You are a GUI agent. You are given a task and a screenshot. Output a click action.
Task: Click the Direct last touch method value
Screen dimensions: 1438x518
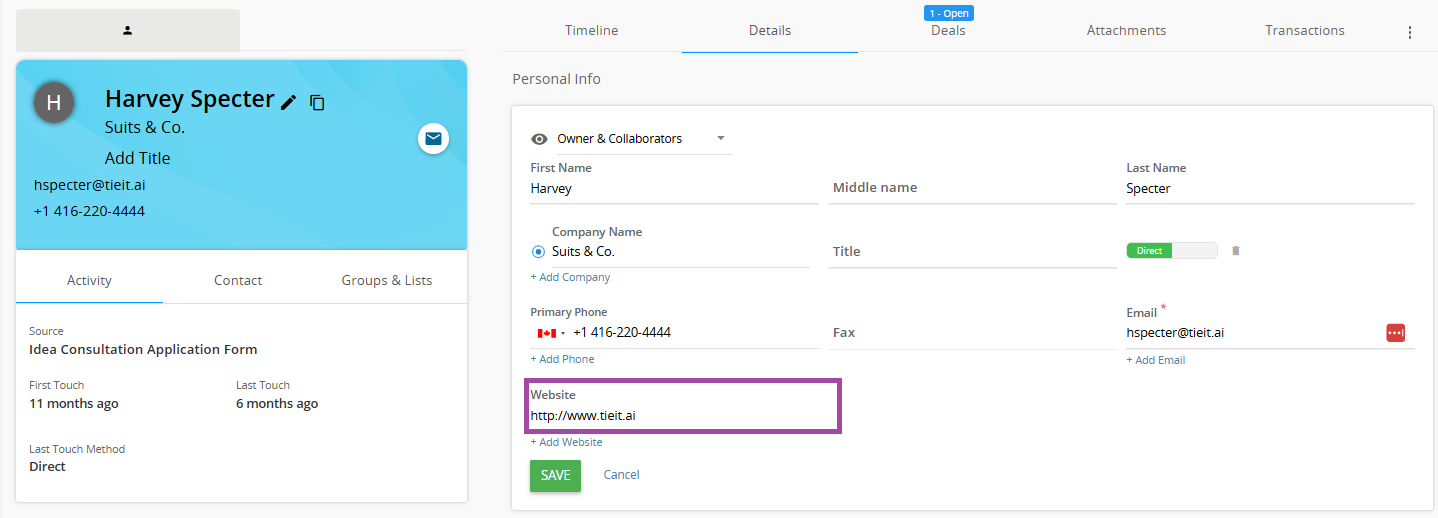click(47, 467)
